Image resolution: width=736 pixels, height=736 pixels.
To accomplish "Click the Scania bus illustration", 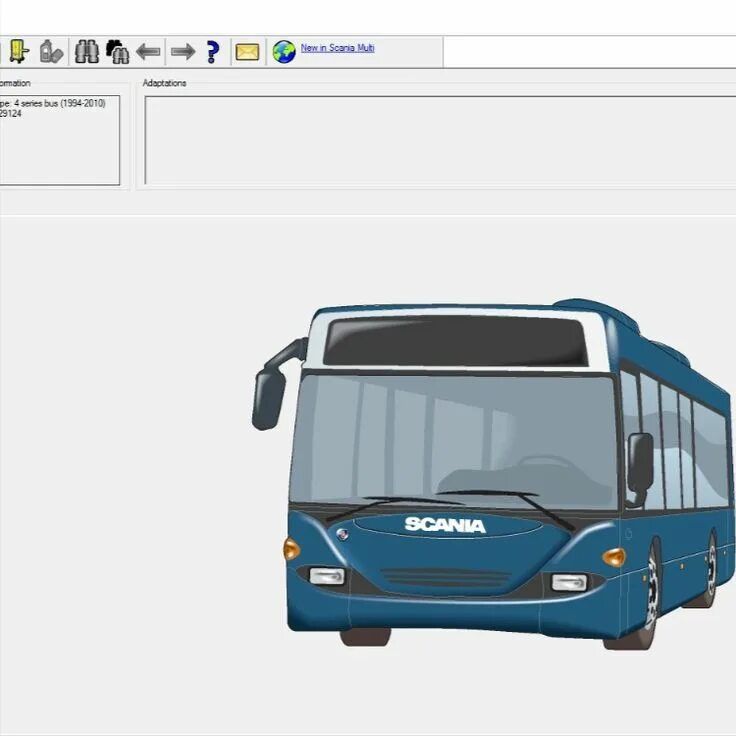I will (493, 473).
